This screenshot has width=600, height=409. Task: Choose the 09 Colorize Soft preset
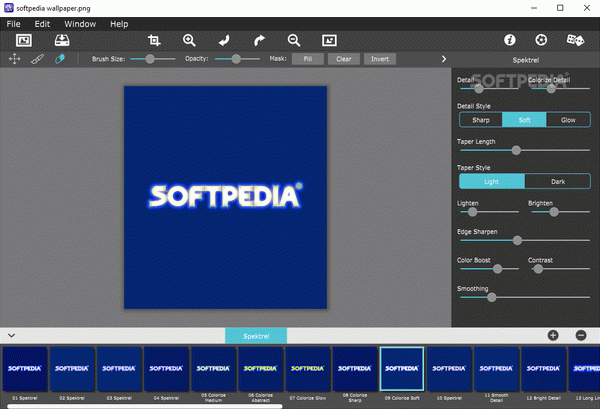tap(402, 369)
